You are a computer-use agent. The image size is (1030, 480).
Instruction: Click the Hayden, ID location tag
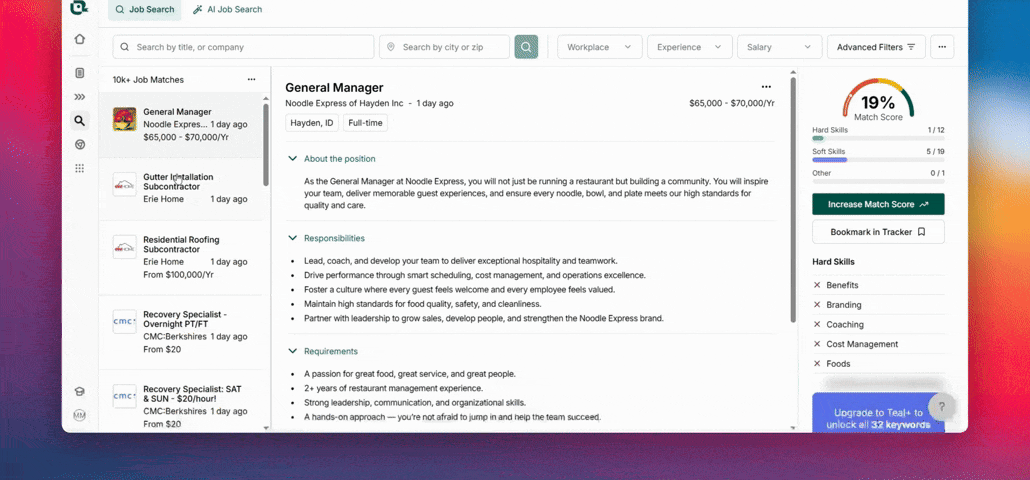coord(312,123)
